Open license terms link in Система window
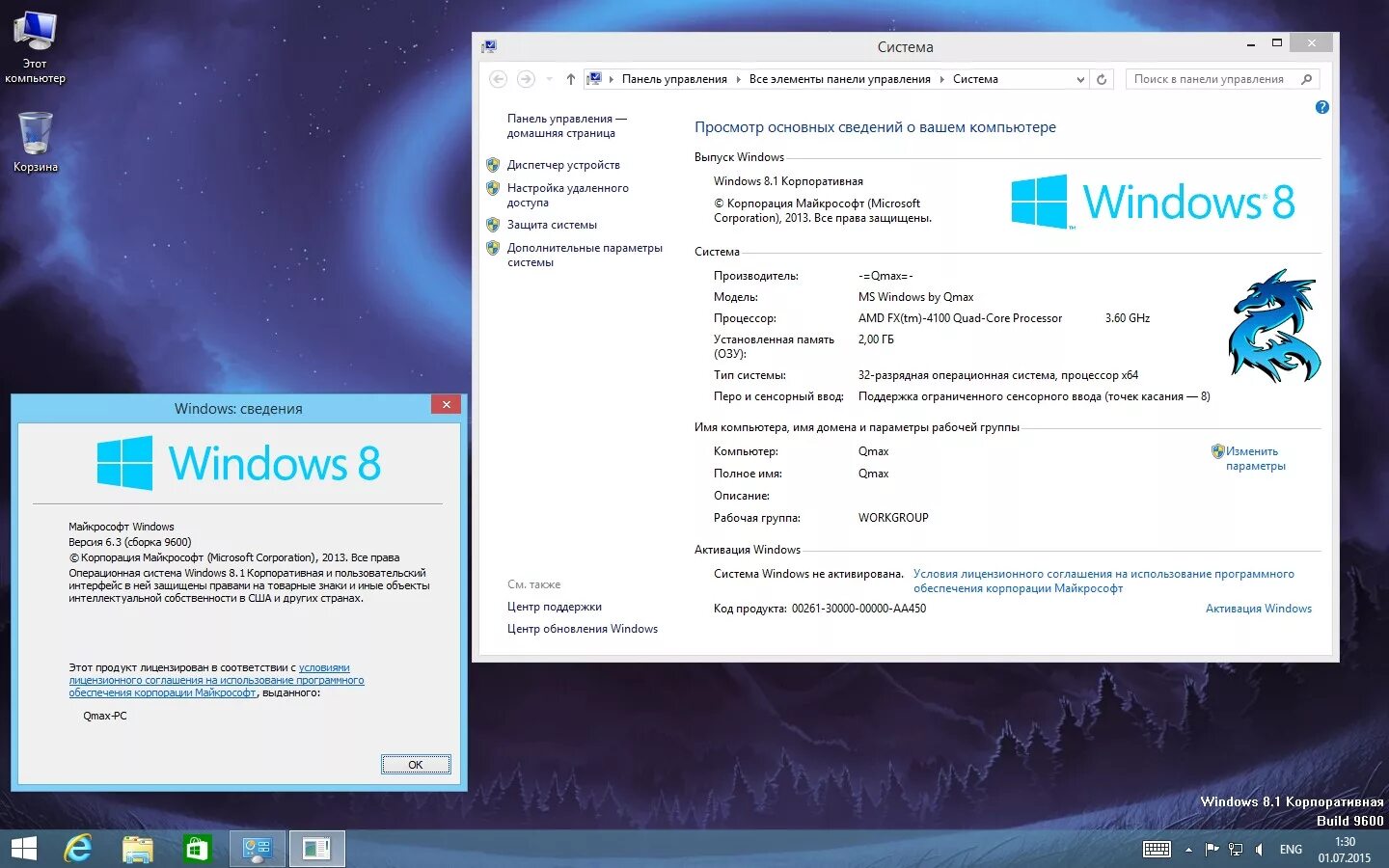 pos(1103,581)
